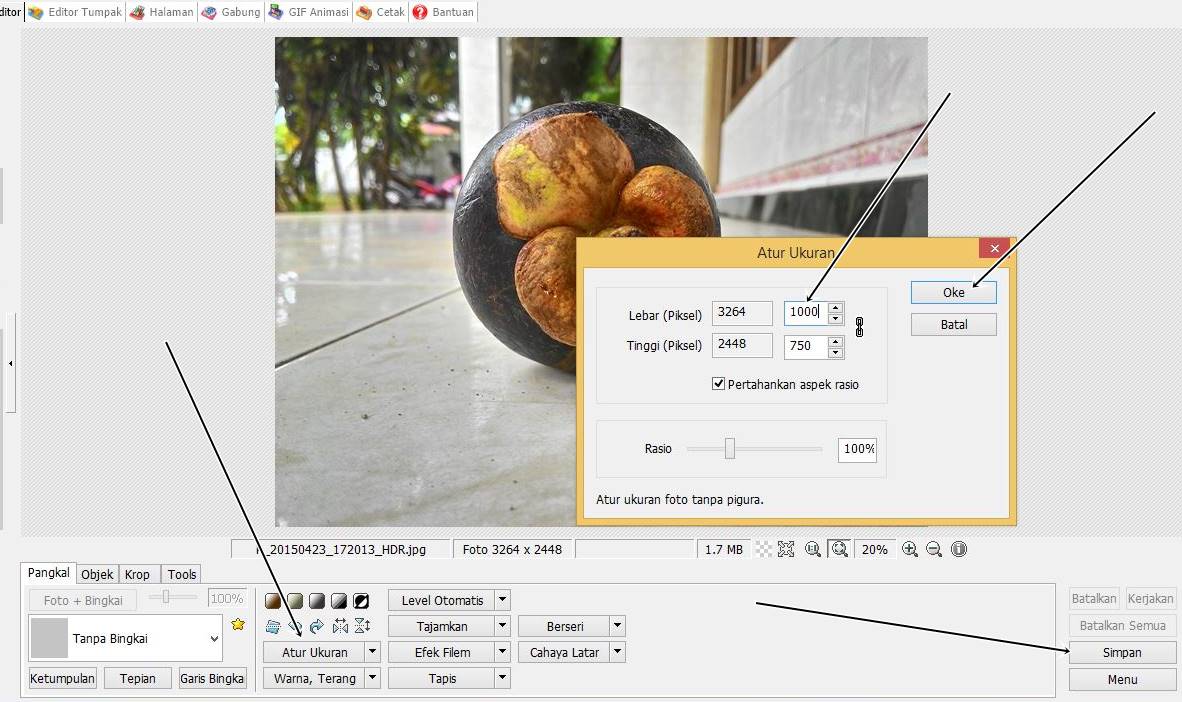Switch to the Krop tab

[x=138, y=574]
